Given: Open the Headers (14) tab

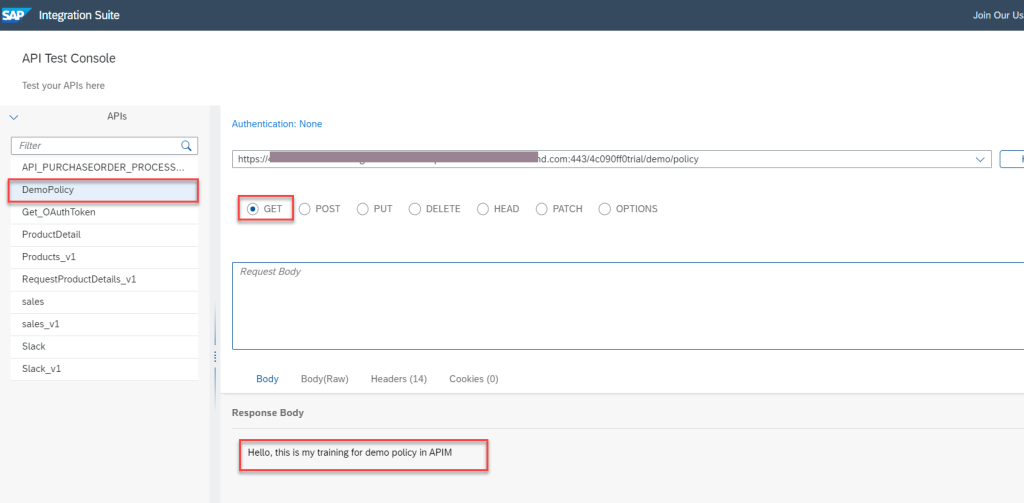Looking at the screenshot, I should click(398, 379).
